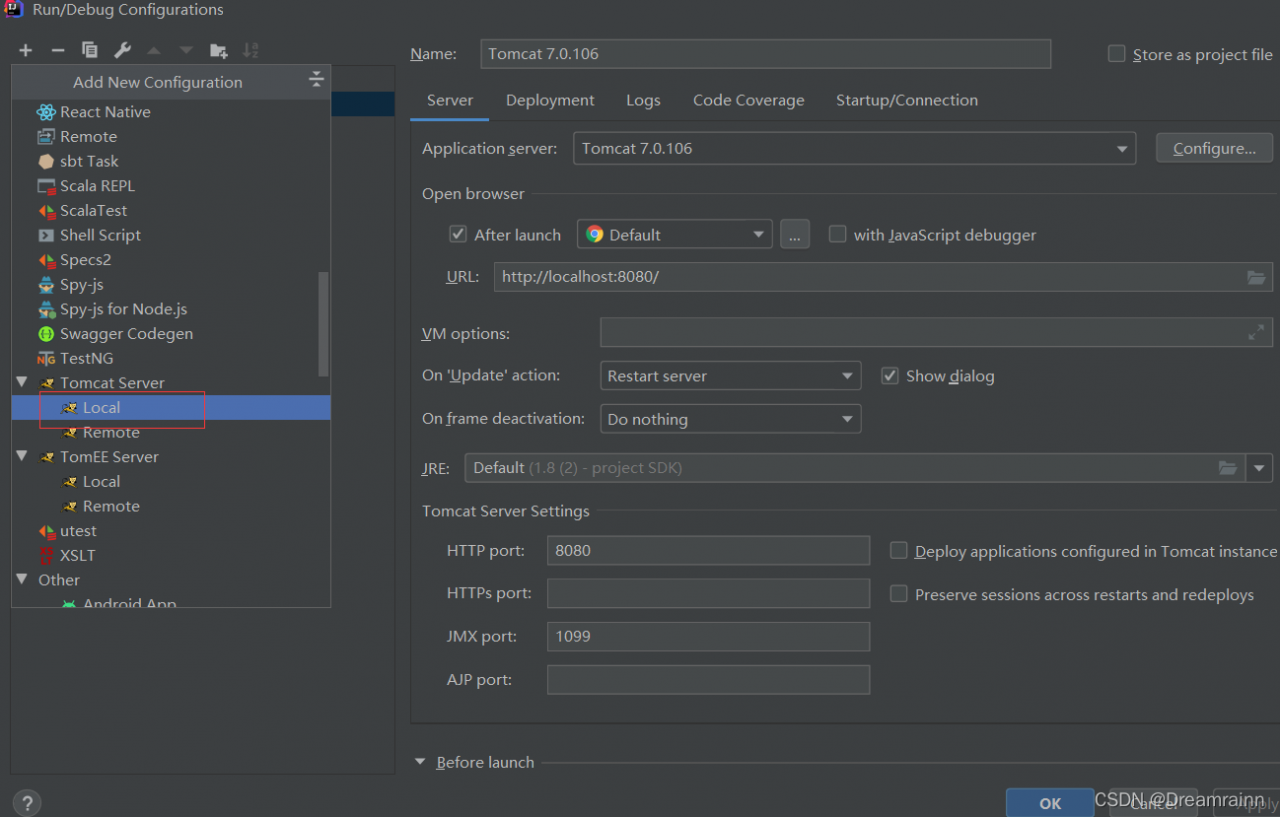Uncheck the After launch checkbox
Image resolution: width=1280 pixels, height=817 pixels.
[x=458, y=234]
